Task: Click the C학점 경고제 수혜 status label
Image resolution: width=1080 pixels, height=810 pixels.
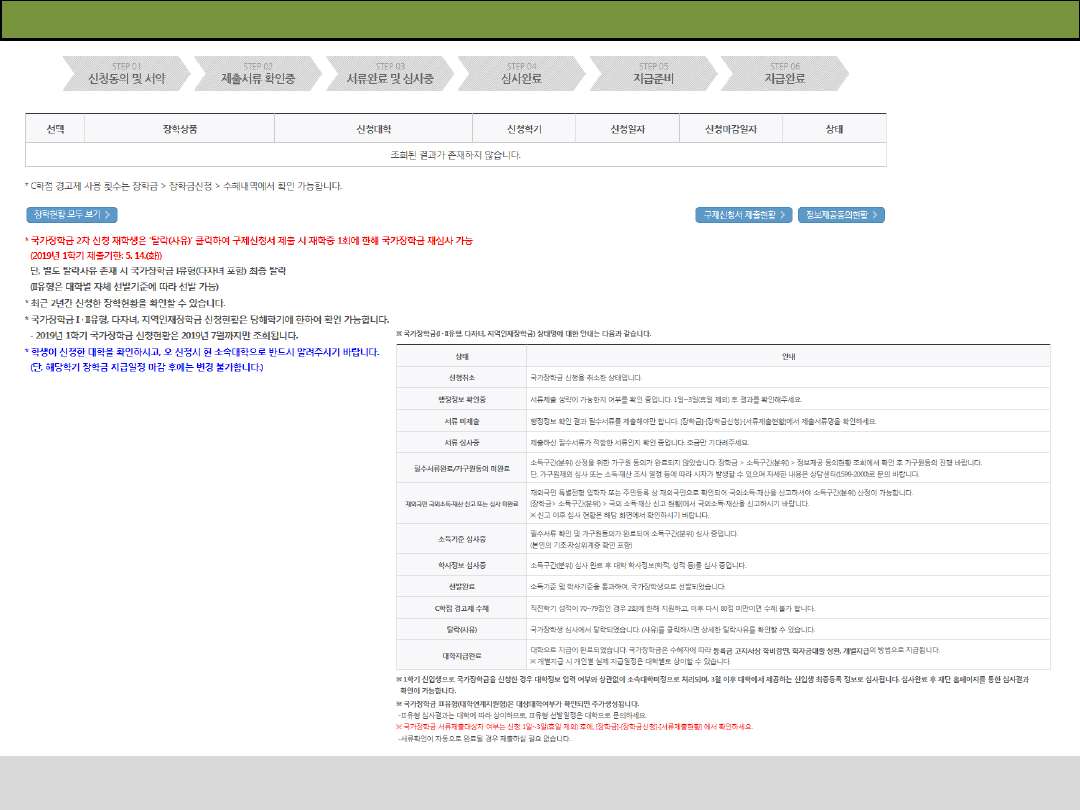Action: click(463, 608)
